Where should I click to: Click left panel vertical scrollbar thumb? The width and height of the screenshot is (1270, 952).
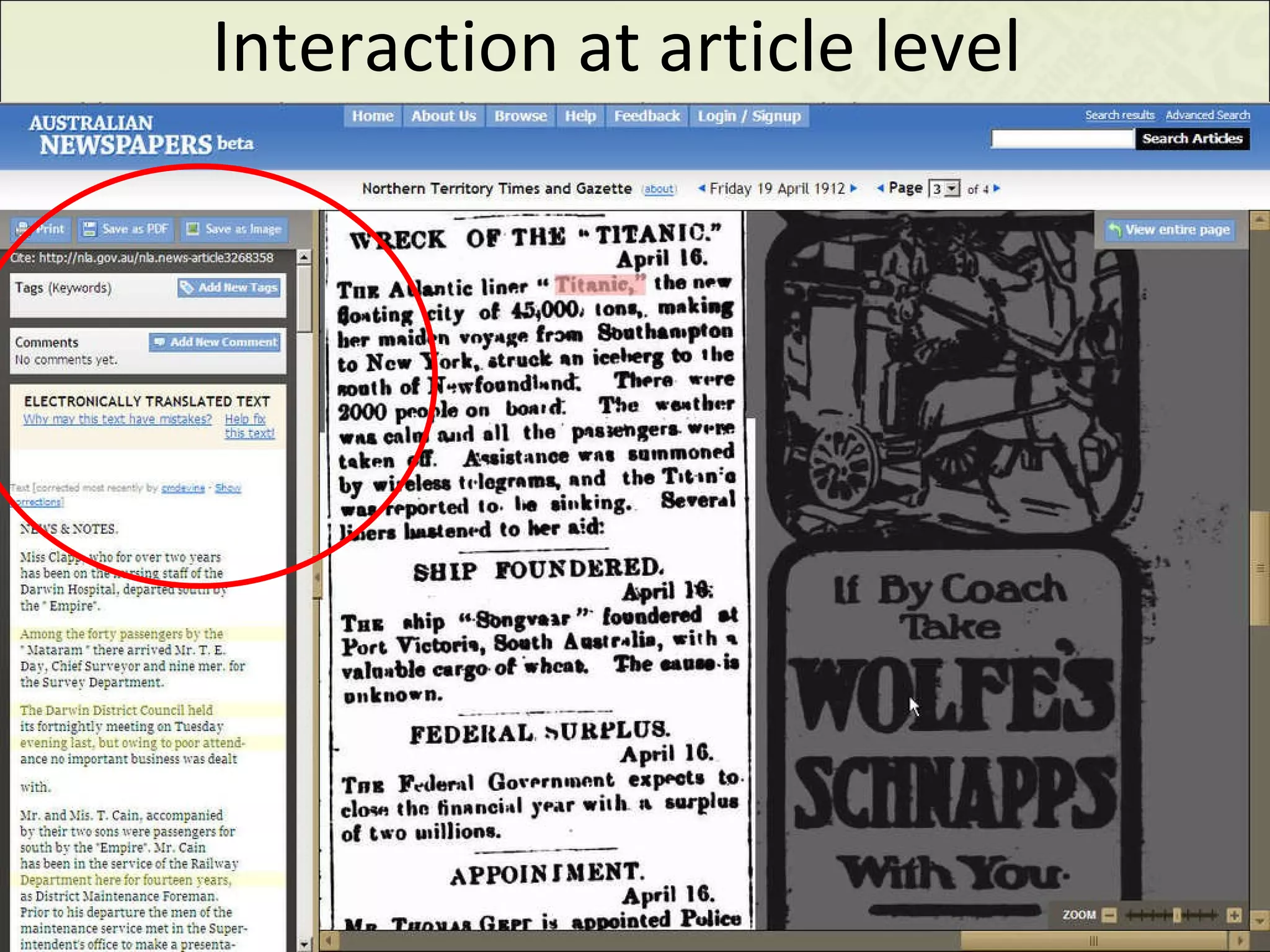click(304, 299)
